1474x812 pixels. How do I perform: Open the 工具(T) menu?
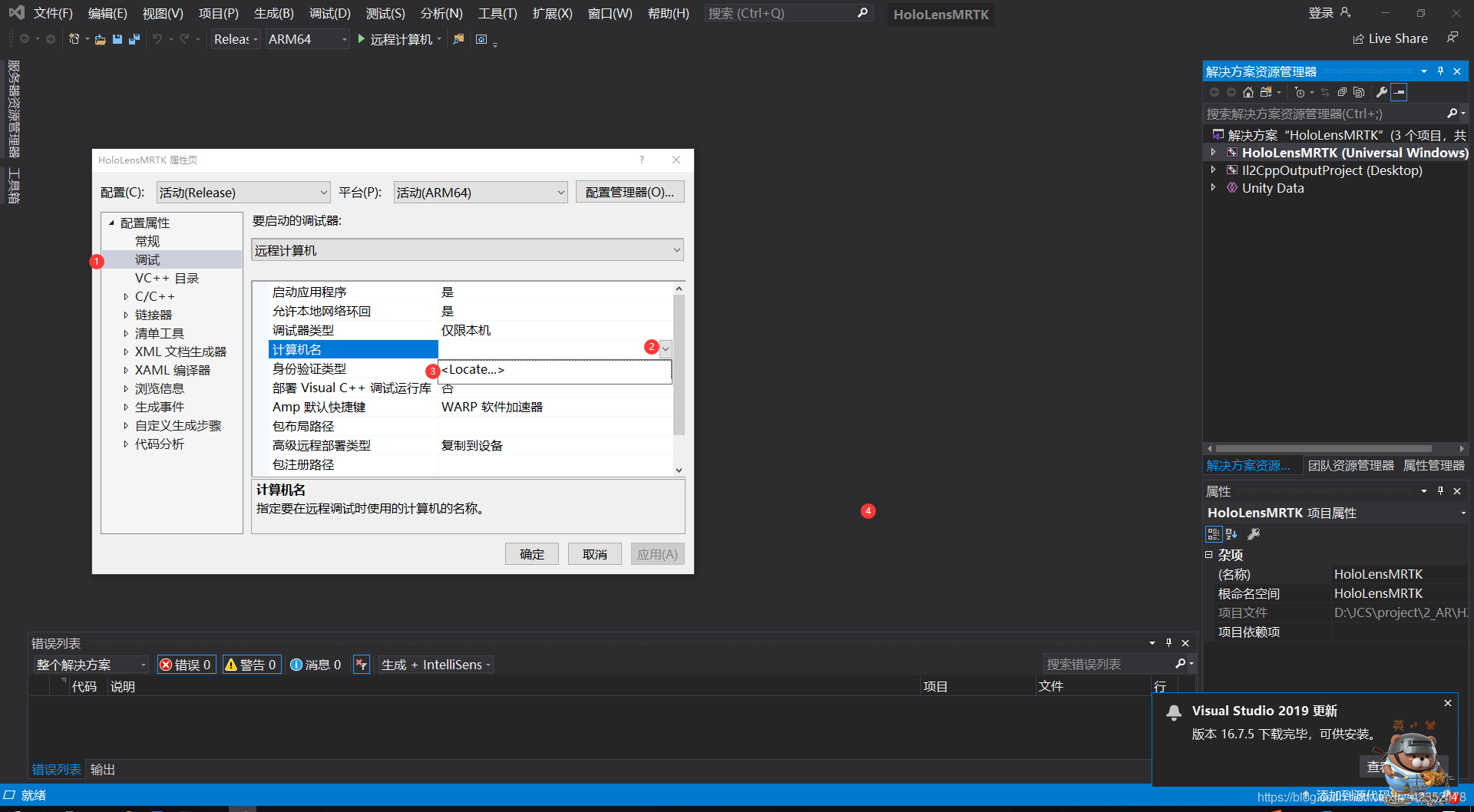pos(497,13)
